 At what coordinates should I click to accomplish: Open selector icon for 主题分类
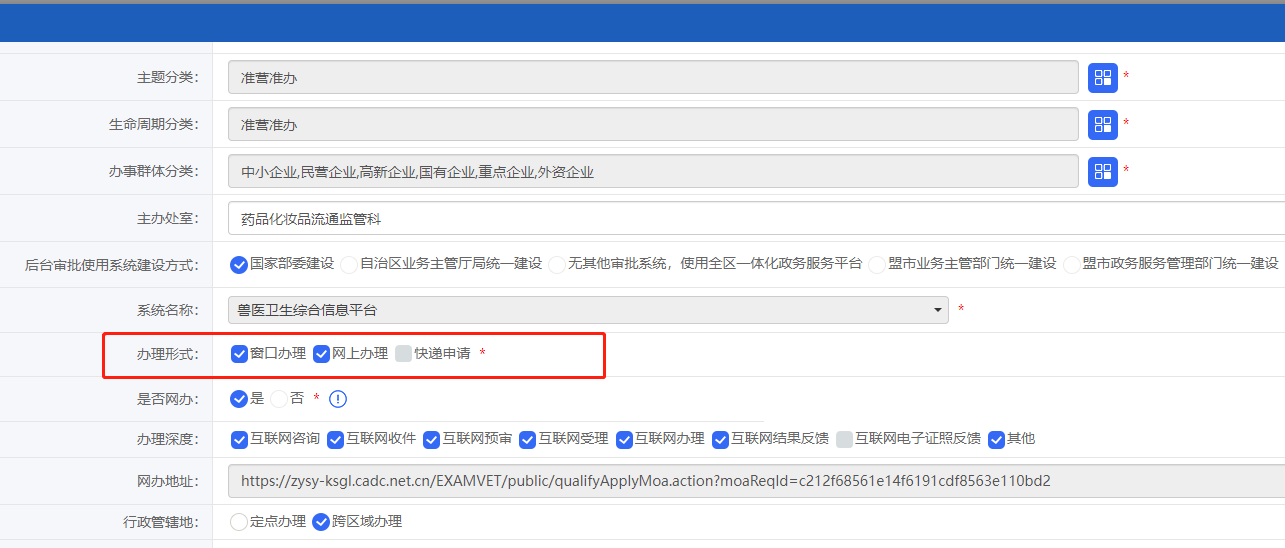[1102, 78]
